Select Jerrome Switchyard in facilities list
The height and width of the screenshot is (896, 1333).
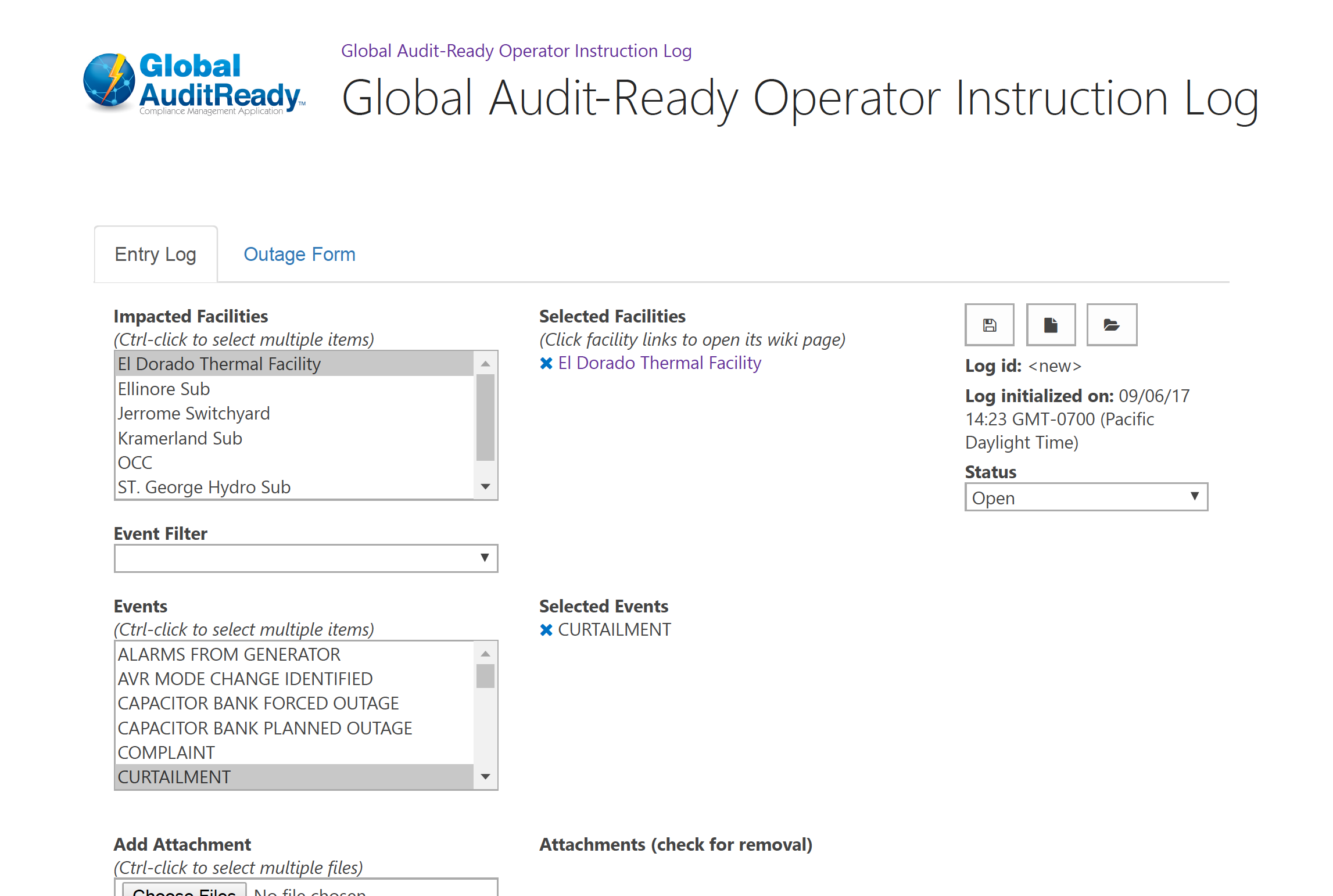tap(294, 413)
